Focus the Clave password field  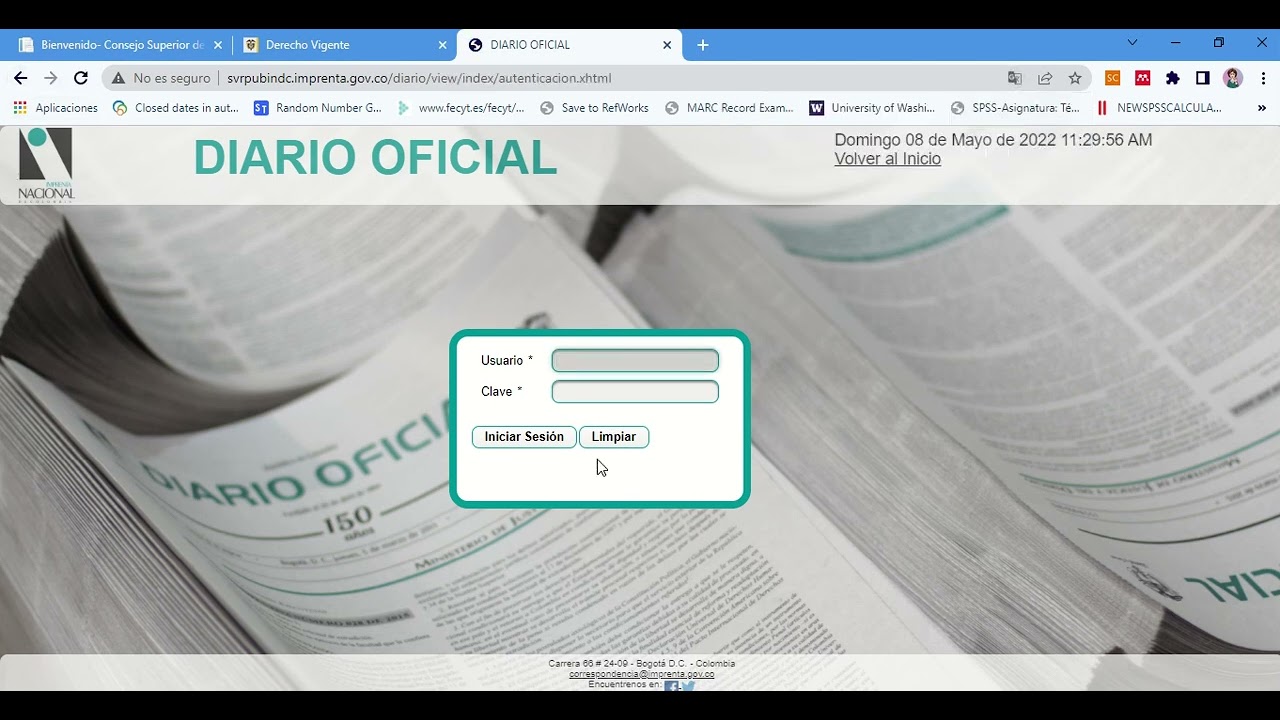[x=635, y=392]
